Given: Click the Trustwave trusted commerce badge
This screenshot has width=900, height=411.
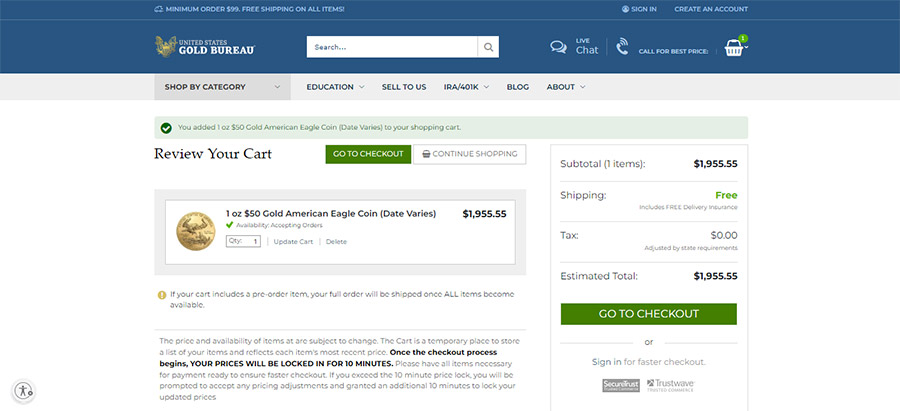Looking at the screenshot, I should 670,385.
